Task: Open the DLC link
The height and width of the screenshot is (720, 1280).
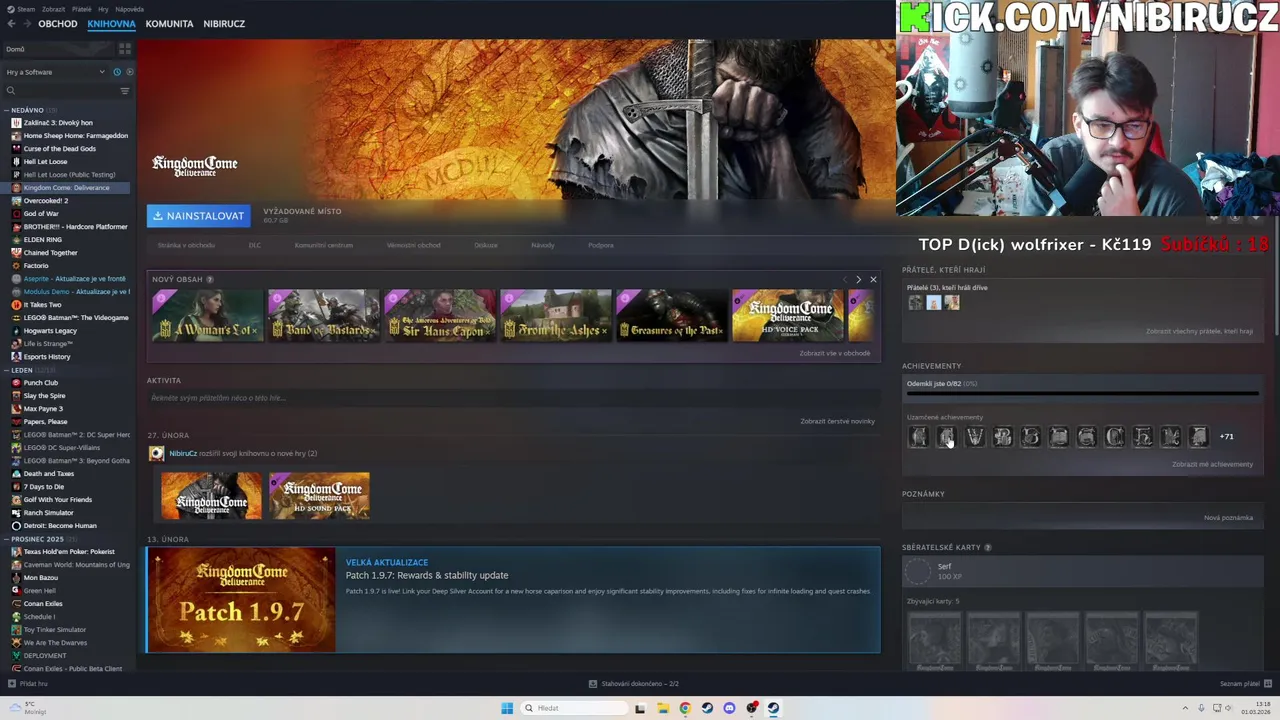Action: click(255, 245)
